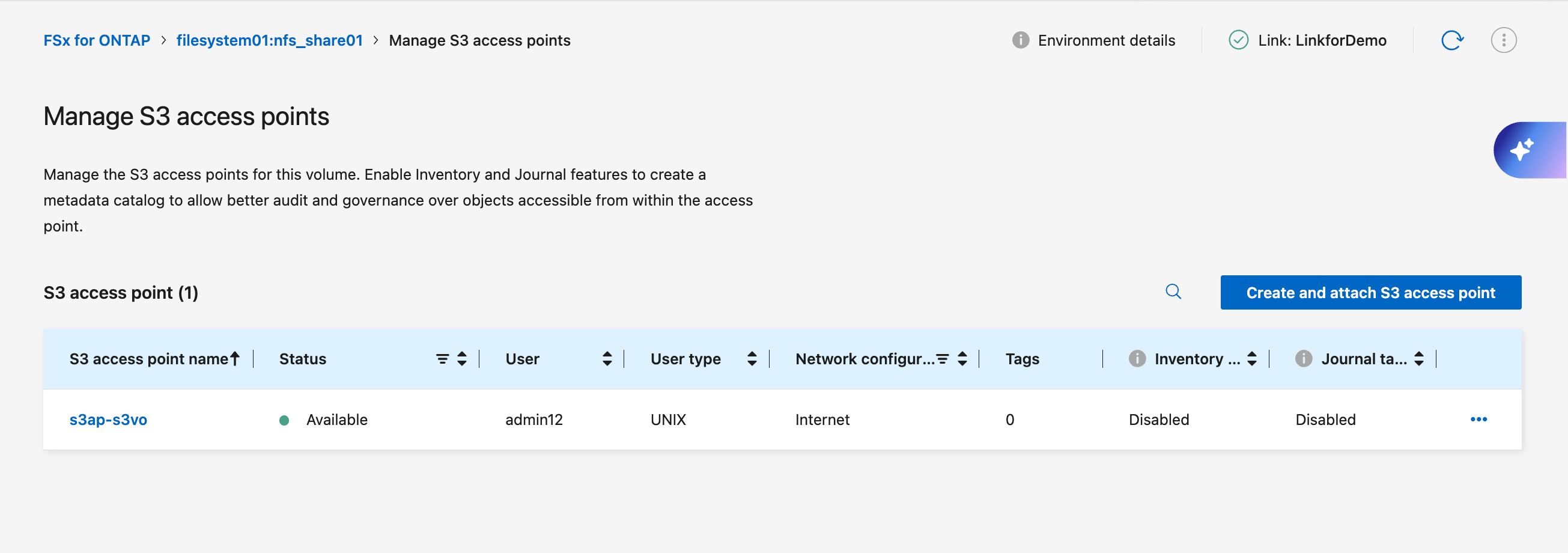Select the Internet network cell

(822, 420)
